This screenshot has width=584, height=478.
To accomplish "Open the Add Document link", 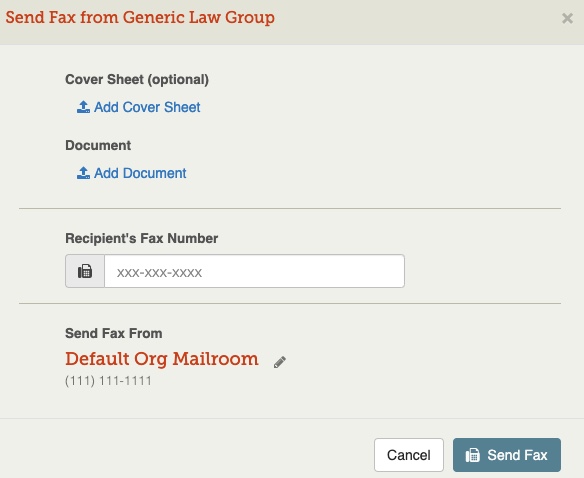I will (x=131, y=173).
